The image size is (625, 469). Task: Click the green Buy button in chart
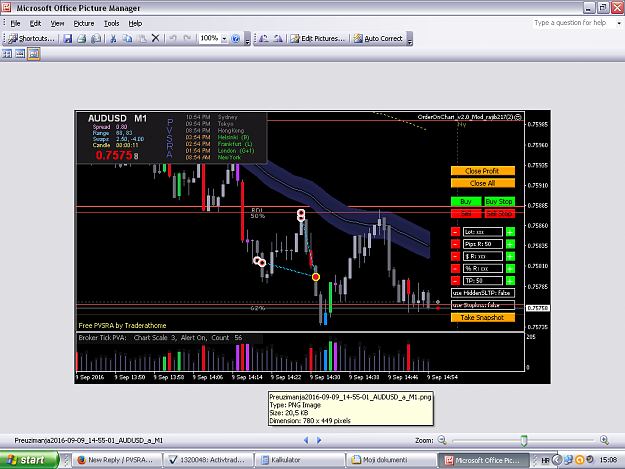pos(466,202)
